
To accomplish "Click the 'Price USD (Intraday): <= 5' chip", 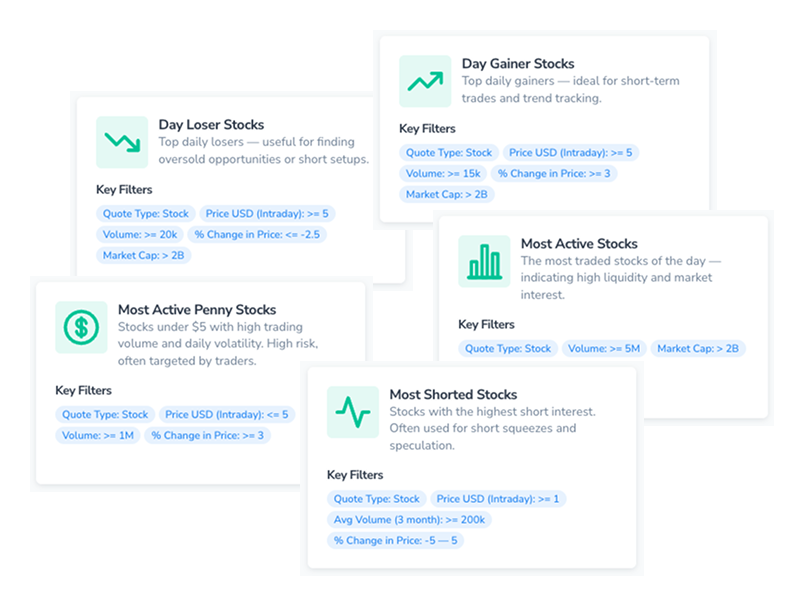I will 226,414.
